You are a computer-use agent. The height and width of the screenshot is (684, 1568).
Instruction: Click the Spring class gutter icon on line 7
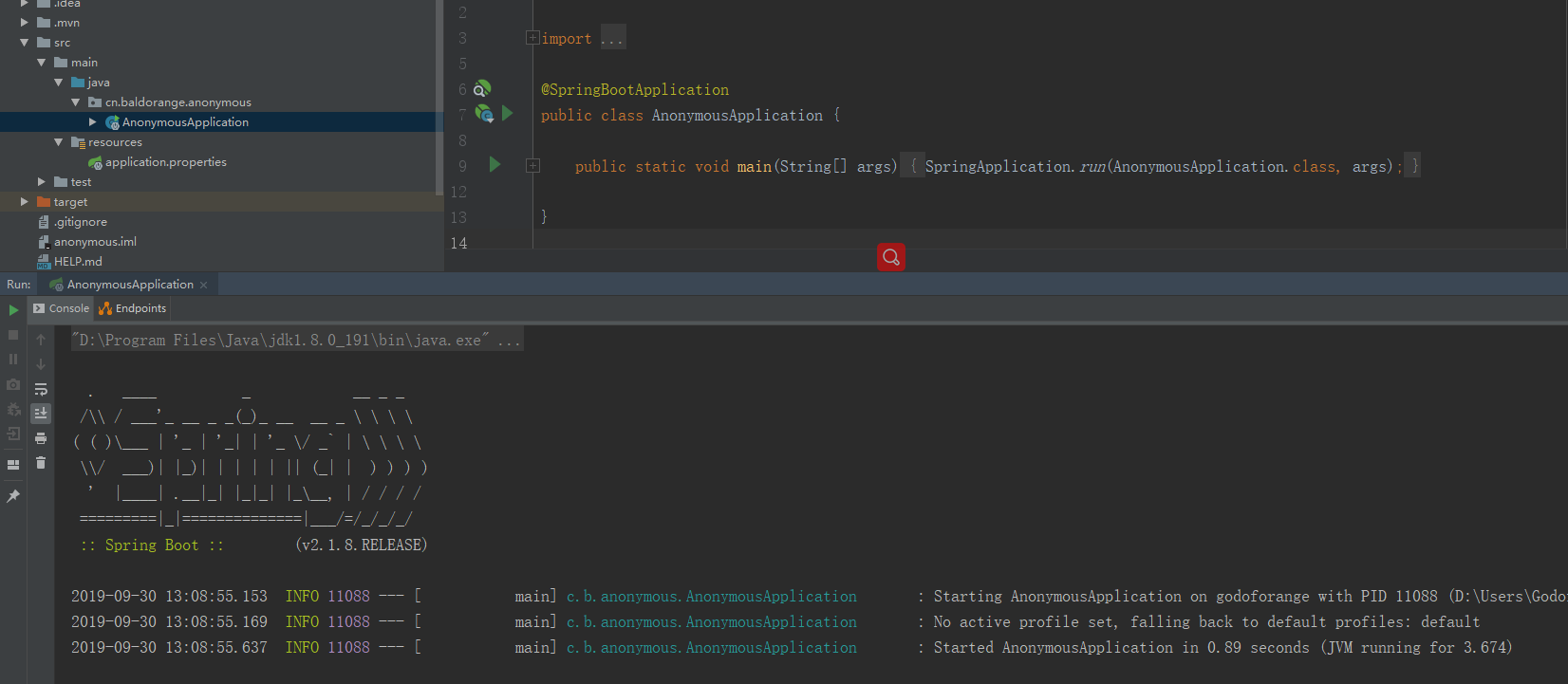point(484,115)
